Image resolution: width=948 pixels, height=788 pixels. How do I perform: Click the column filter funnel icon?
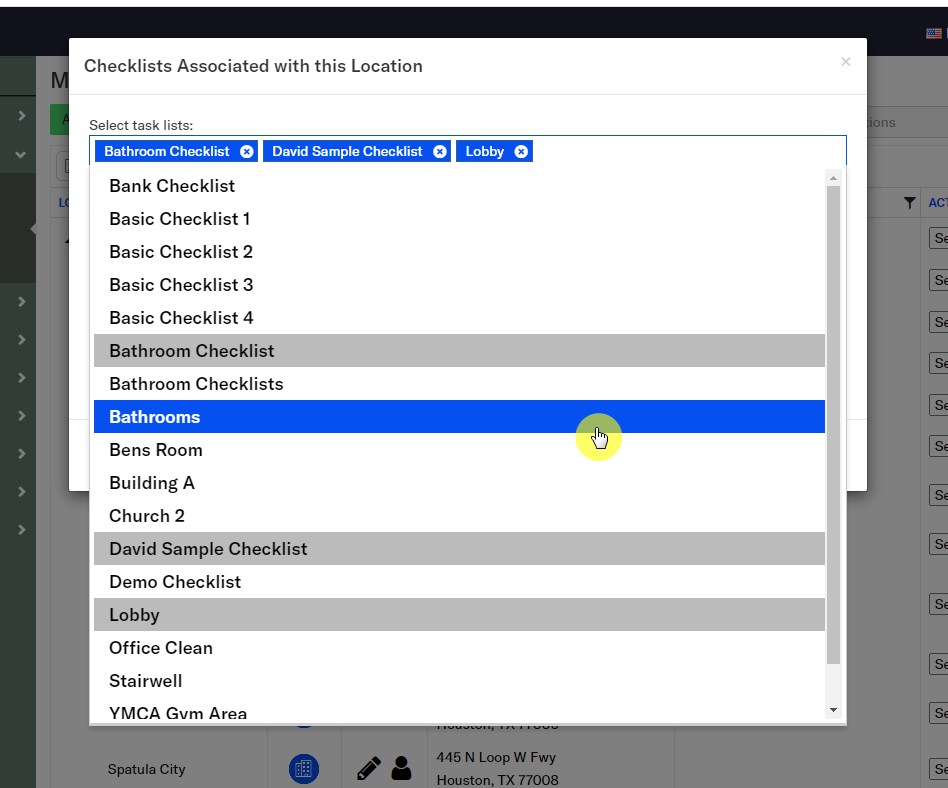pyautogui.click(x=909, y=203)
